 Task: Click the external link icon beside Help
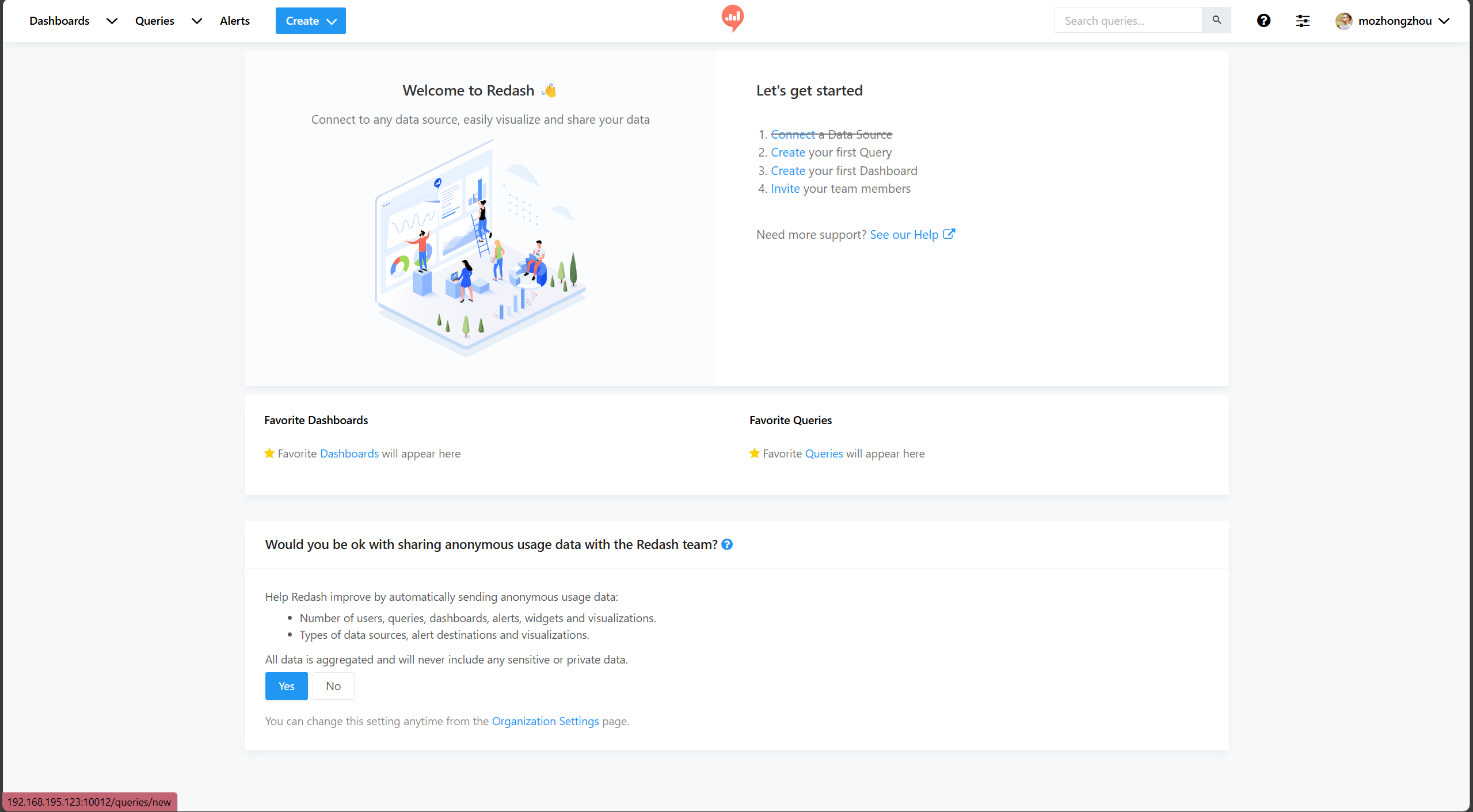(949, 234)
